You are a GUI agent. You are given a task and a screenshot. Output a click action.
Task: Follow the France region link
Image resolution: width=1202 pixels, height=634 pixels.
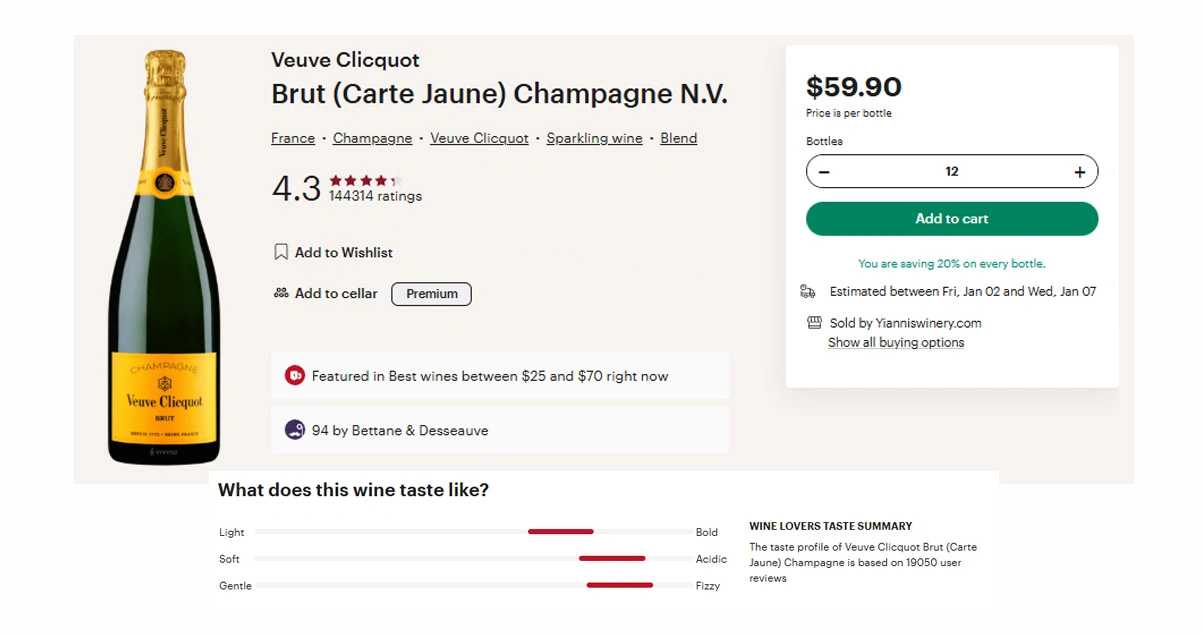(293, 138)
